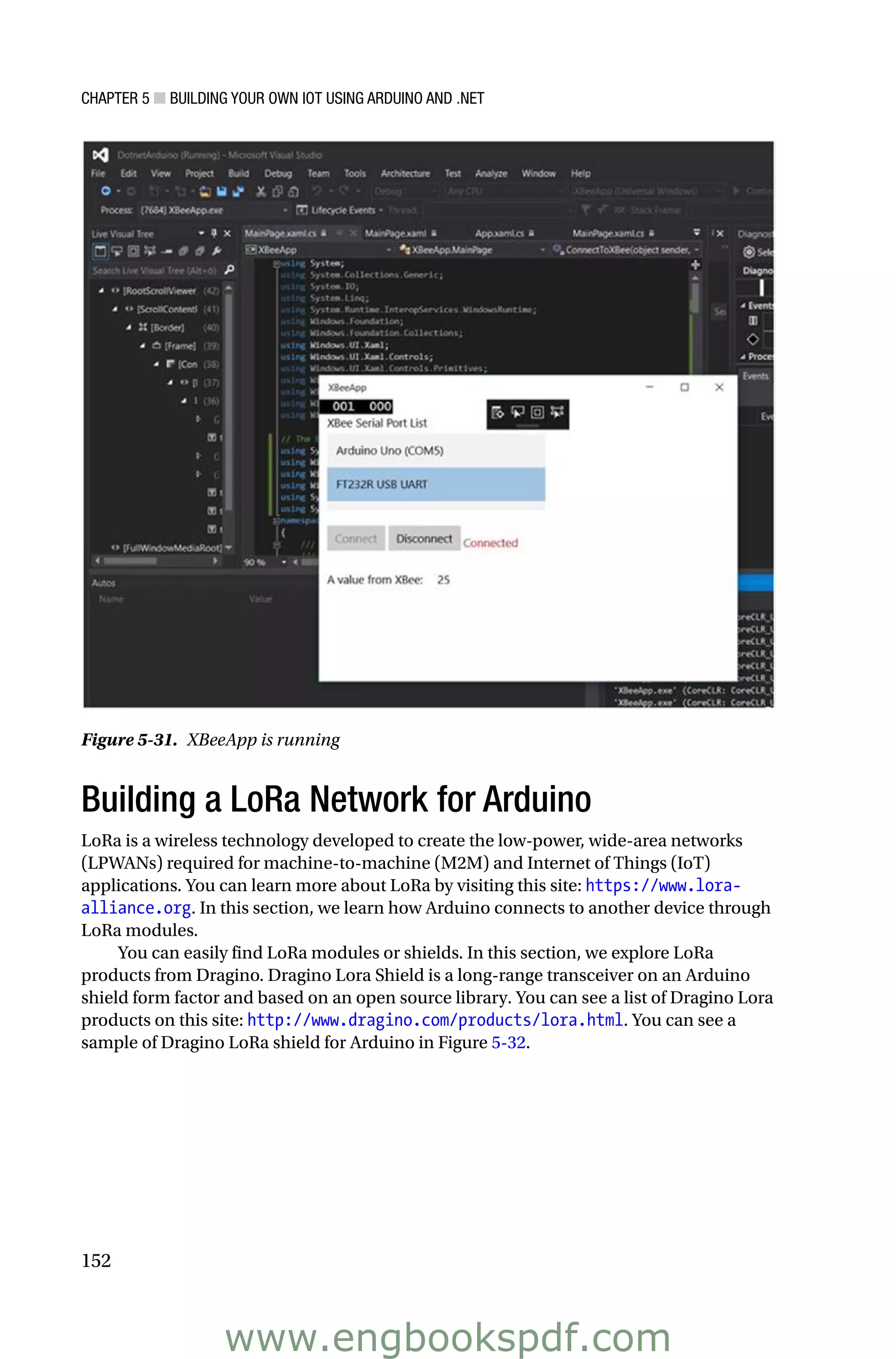The width and height of the screenshot is (896, 1359).
Task: Click Live Visual Tree search magnifier icon
Action: (229, 270)
